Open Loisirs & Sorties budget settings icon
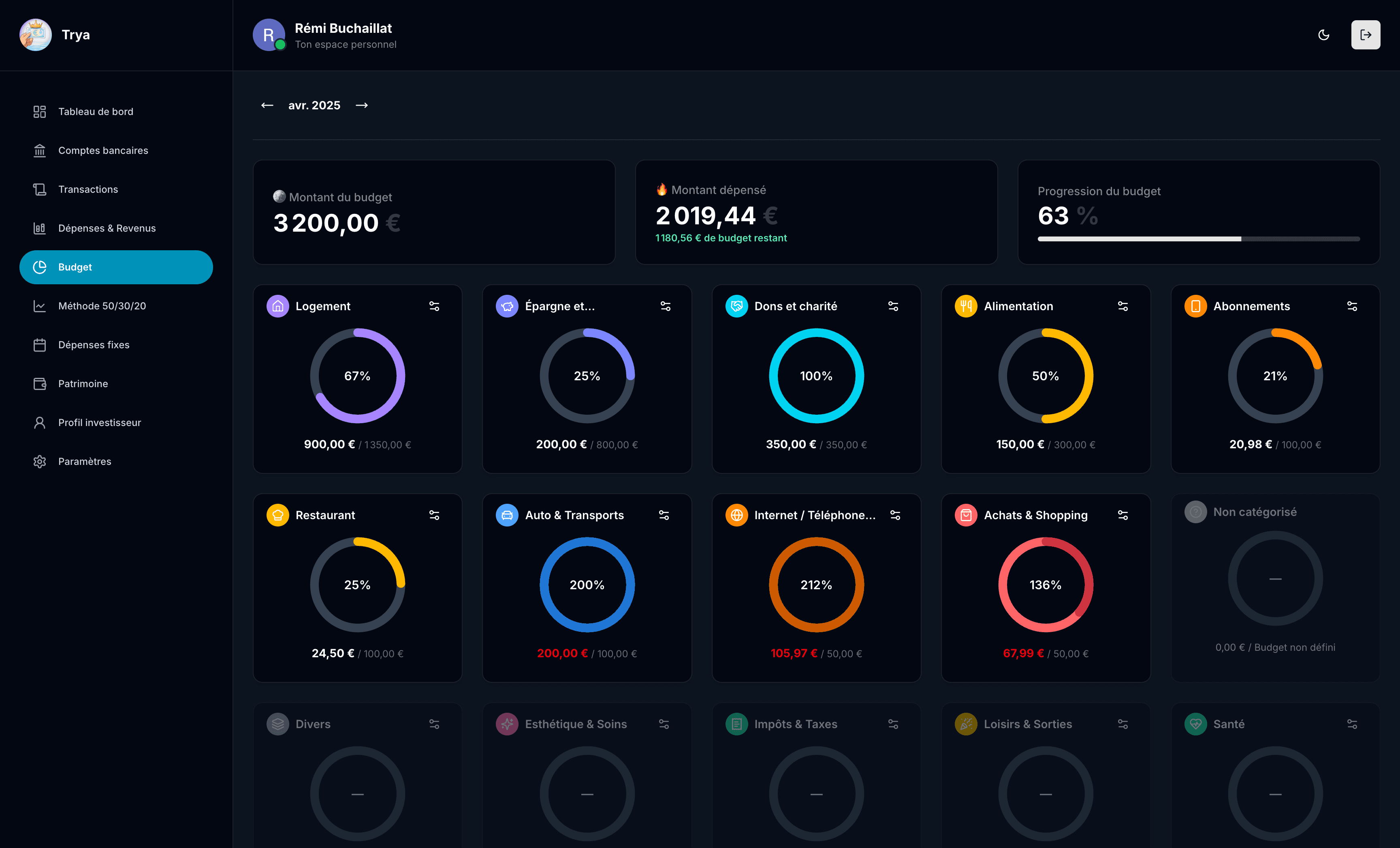The height and width of the screenshot is (848, 1400). 1123,724
